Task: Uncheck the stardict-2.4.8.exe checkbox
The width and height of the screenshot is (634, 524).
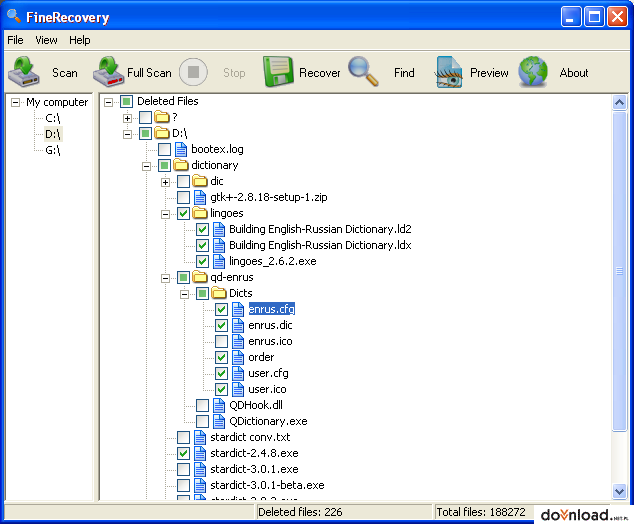Action: tap(183, 453)
